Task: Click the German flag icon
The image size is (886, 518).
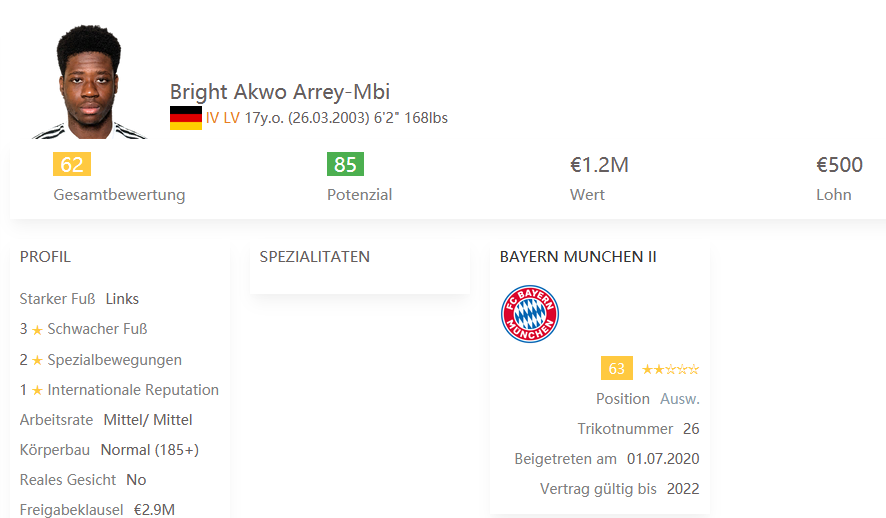Action: point(185,117)
